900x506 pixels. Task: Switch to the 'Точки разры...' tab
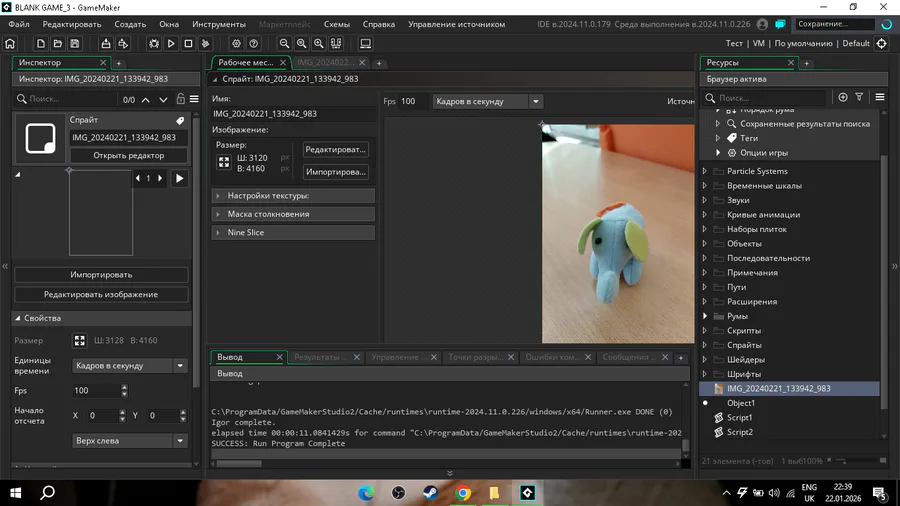[x=475, y=357]
